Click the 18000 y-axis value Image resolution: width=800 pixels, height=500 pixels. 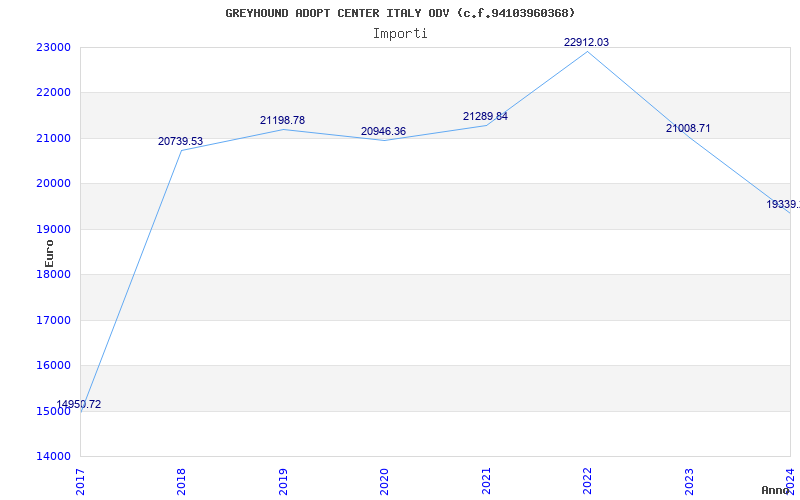click(53, 274)
